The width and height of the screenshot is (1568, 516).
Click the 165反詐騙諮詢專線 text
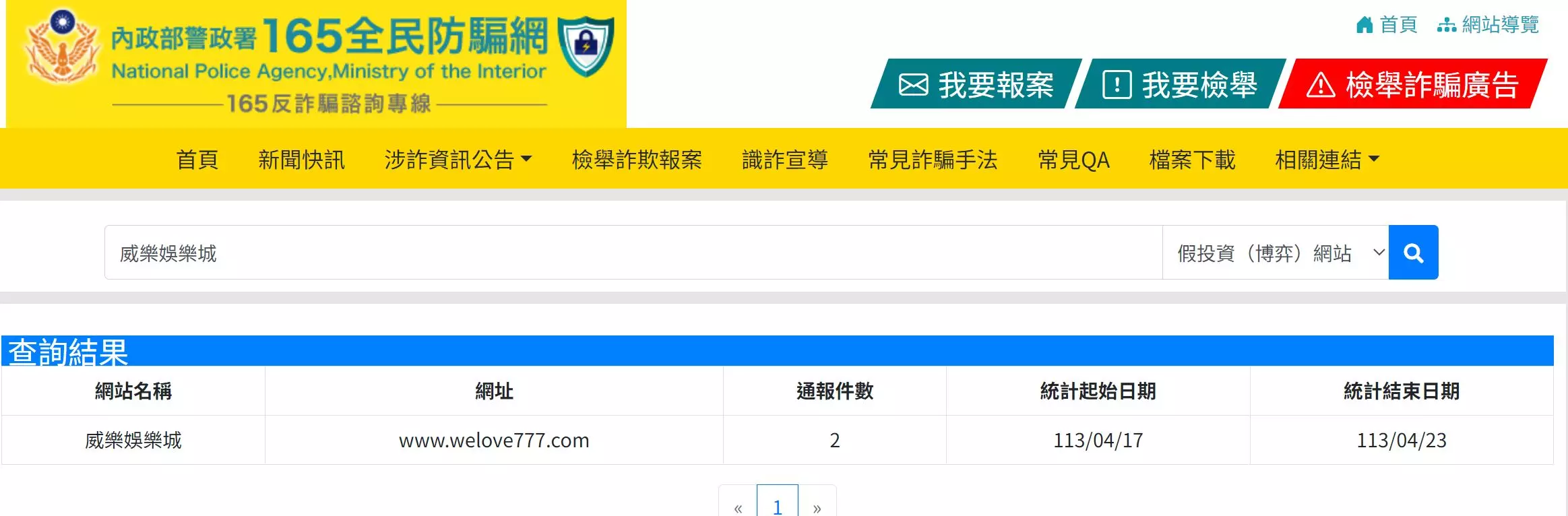[x=329, y=104]
